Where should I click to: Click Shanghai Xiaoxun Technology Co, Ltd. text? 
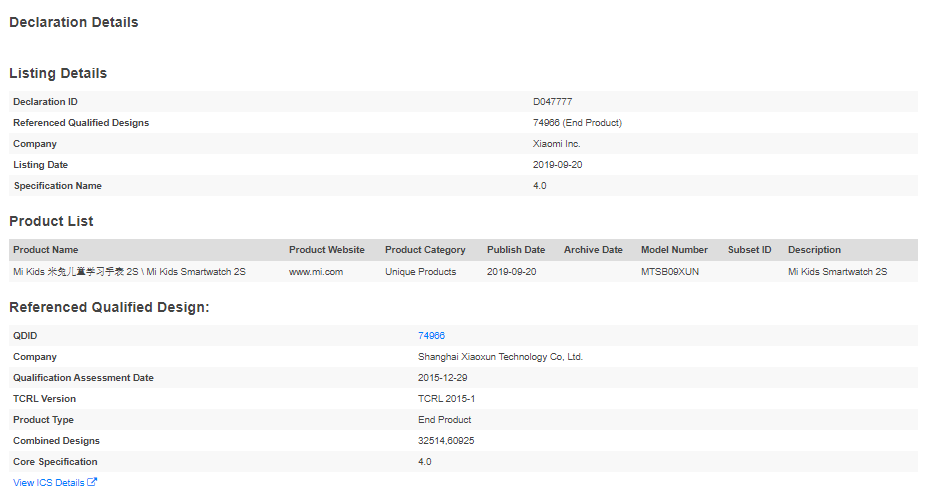[500, 357]
